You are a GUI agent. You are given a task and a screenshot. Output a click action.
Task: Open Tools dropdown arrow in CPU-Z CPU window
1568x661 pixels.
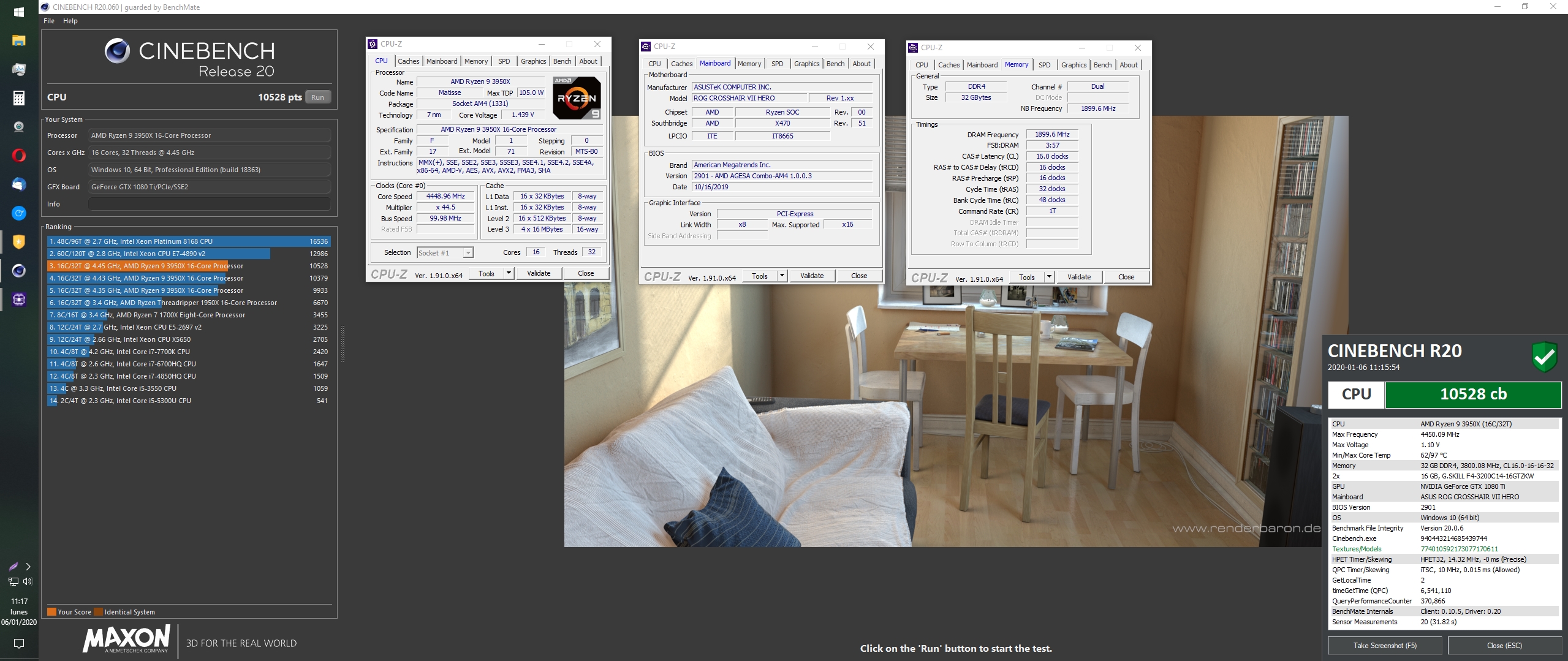tap(509, 273)
